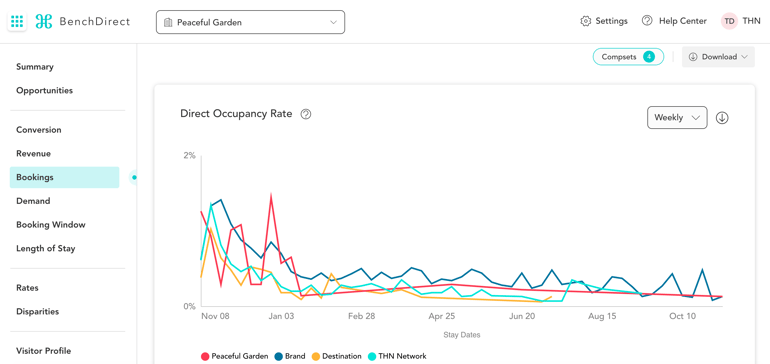Click the BenchDirect logo icon
The width and height of the screenshot is (770, 364).
(44, 22)
